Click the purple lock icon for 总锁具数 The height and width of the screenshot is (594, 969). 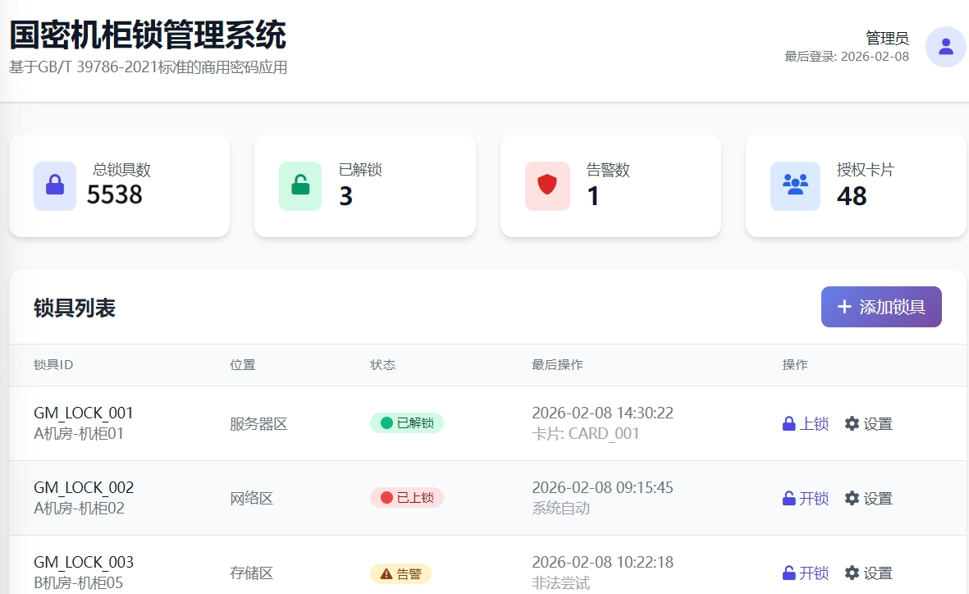coord(55,186)
